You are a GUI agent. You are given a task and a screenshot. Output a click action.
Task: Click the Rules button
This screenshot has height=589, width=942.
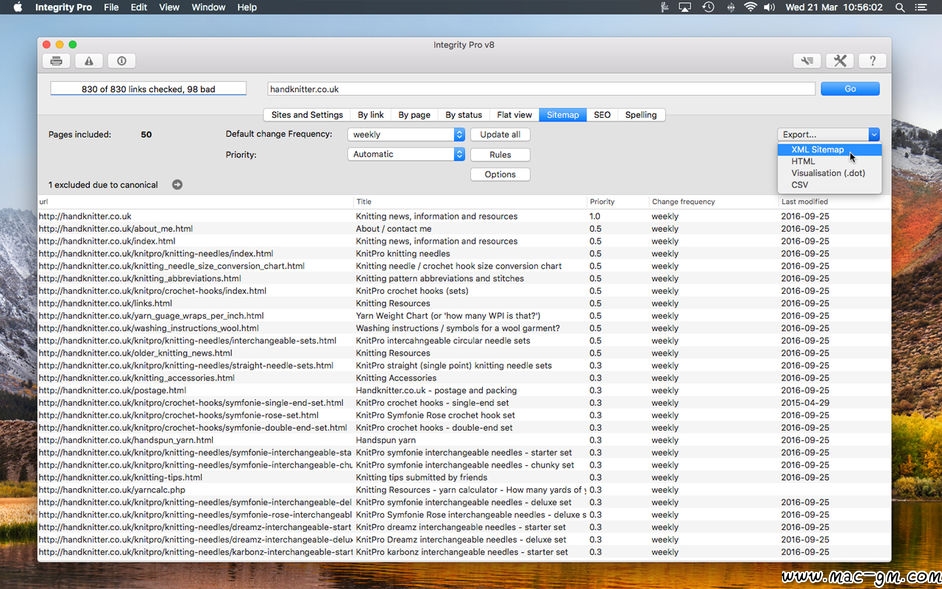tap(500, 154)
